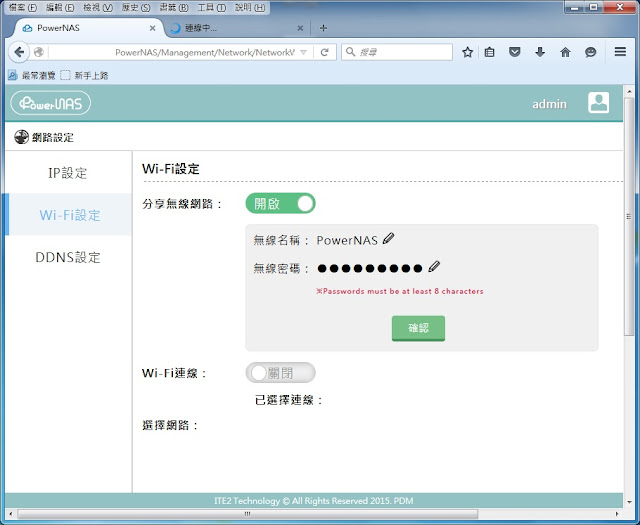The image size is (640, 525).
Task: Edit the wireless name with the pencil icon
Action: (389, 238)
